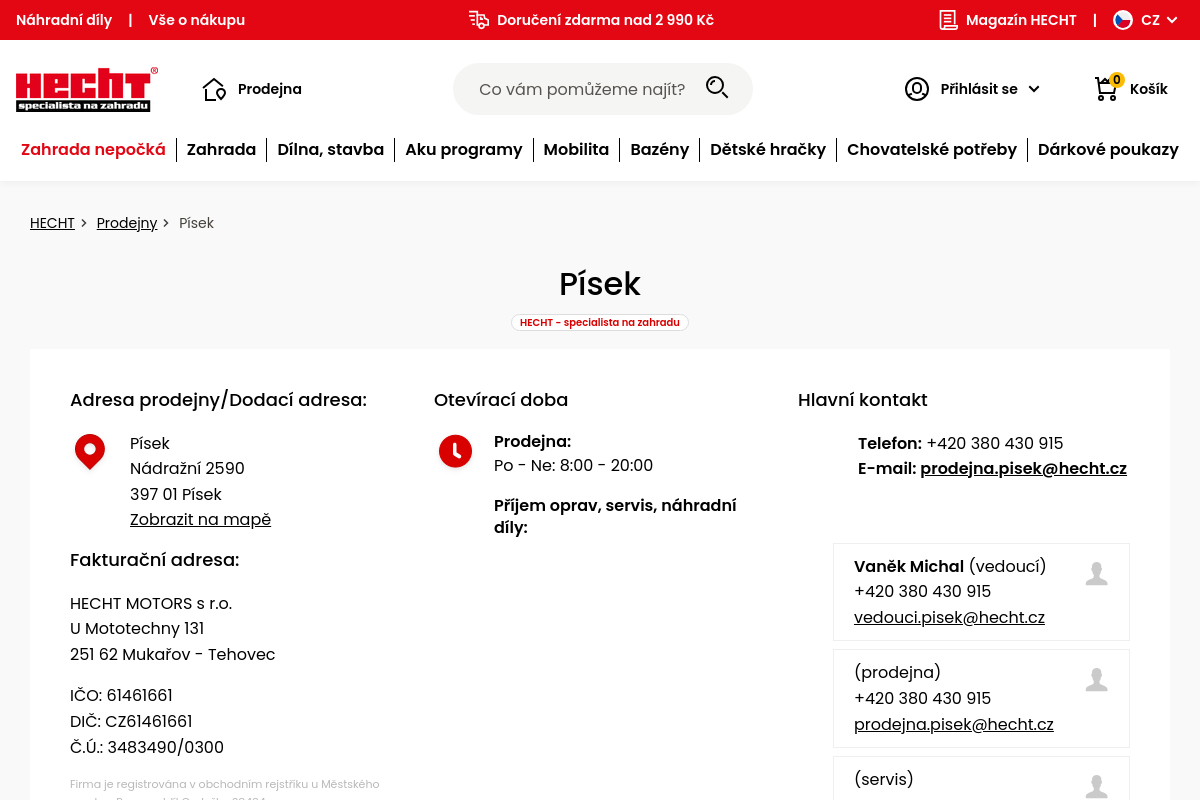Click the vedouci.pisek@hecht.cz email link
Viewport: 1200px width, 800px height.
949,618
